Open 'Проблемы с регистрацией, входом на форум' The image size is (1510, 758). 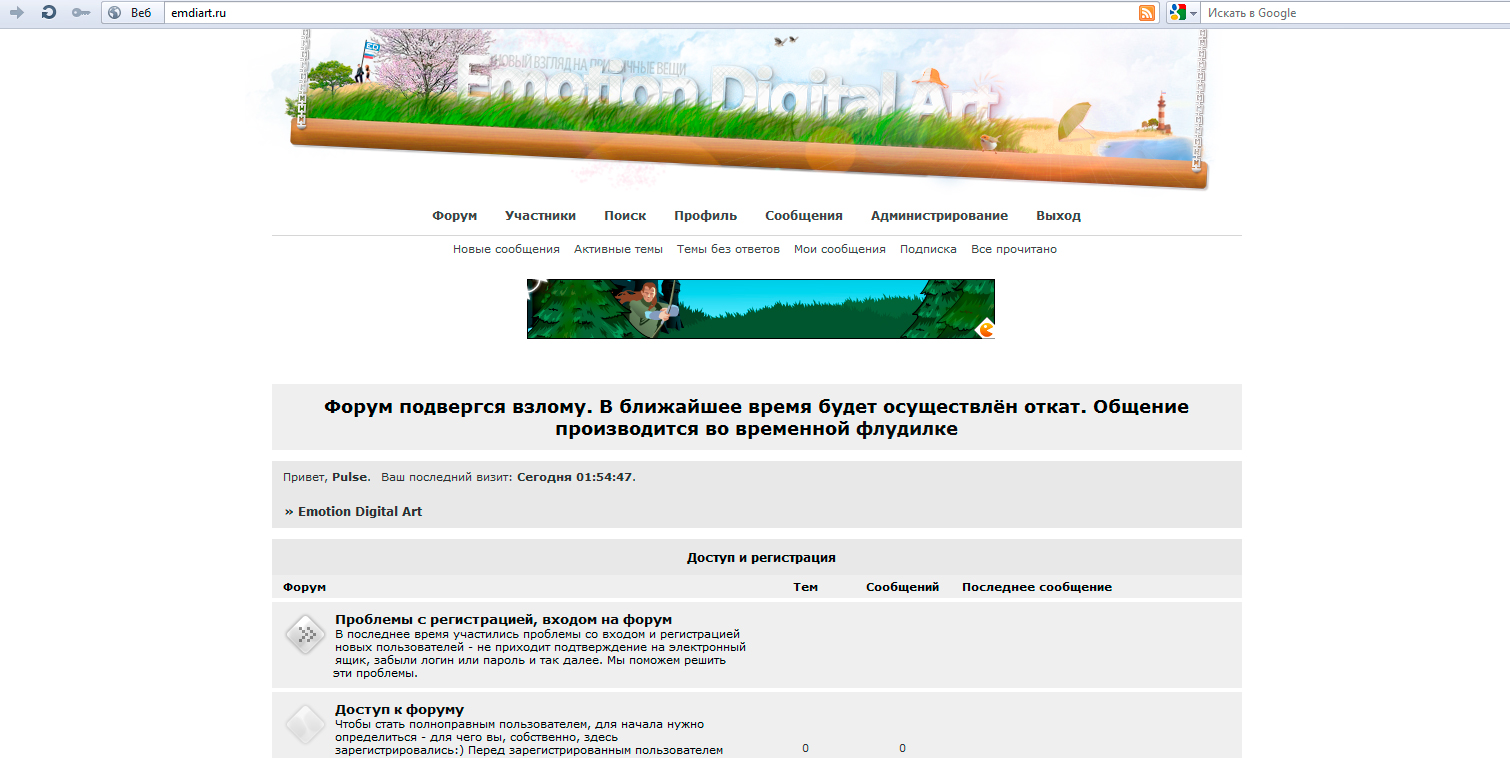point(503,620)
